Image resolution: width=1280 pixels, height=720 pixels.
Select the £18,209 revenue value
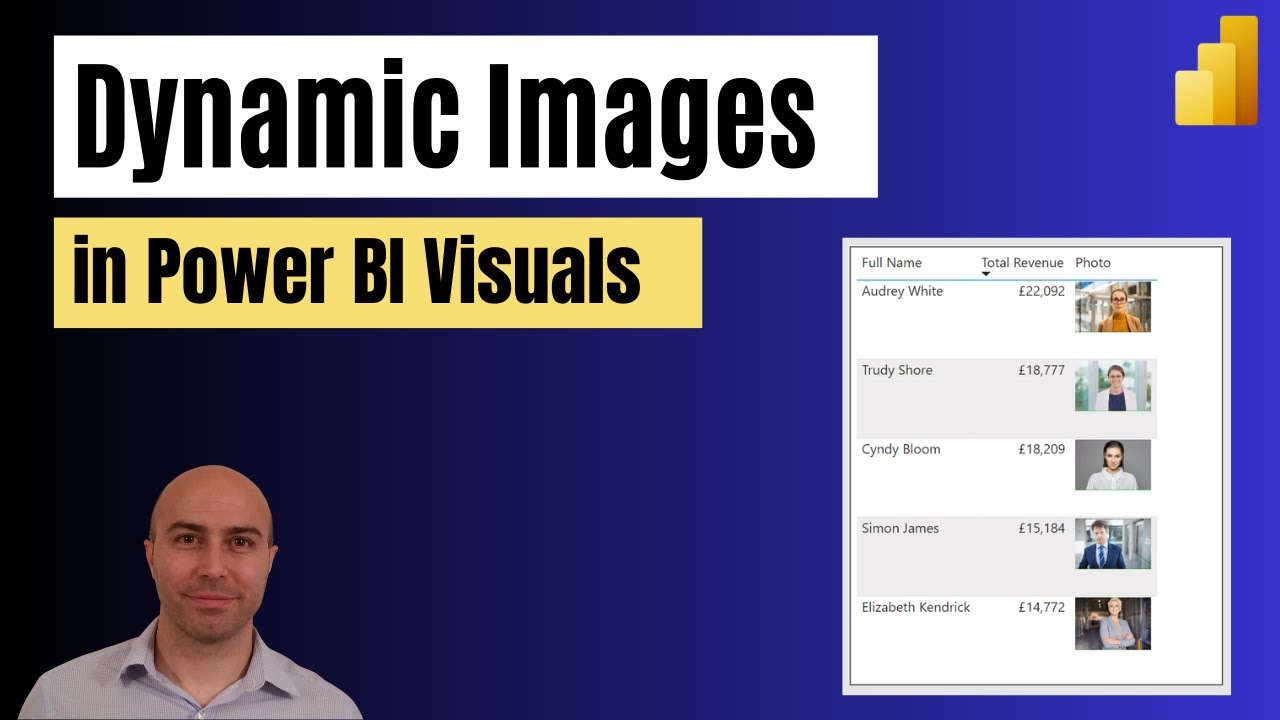1042,449
